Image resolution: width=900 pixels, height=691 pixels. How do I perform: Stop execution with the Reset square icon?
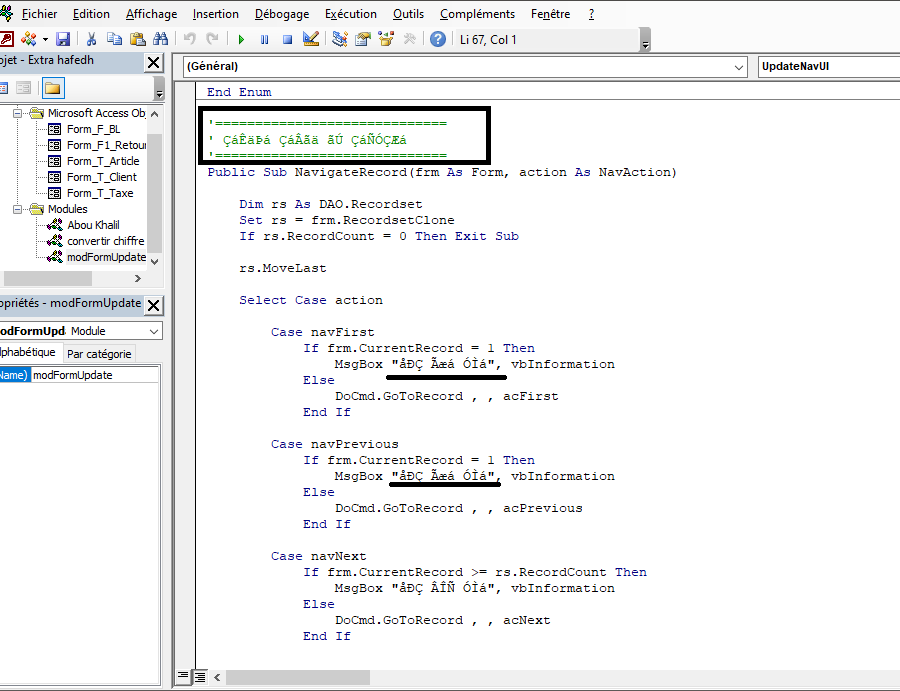(287, 39)
